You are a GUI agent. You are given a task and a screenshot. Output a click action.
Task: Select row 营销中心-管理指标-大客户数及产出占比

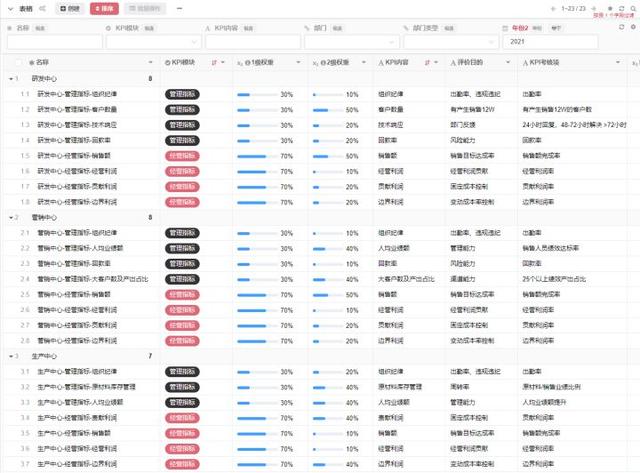tap(93, 279)
